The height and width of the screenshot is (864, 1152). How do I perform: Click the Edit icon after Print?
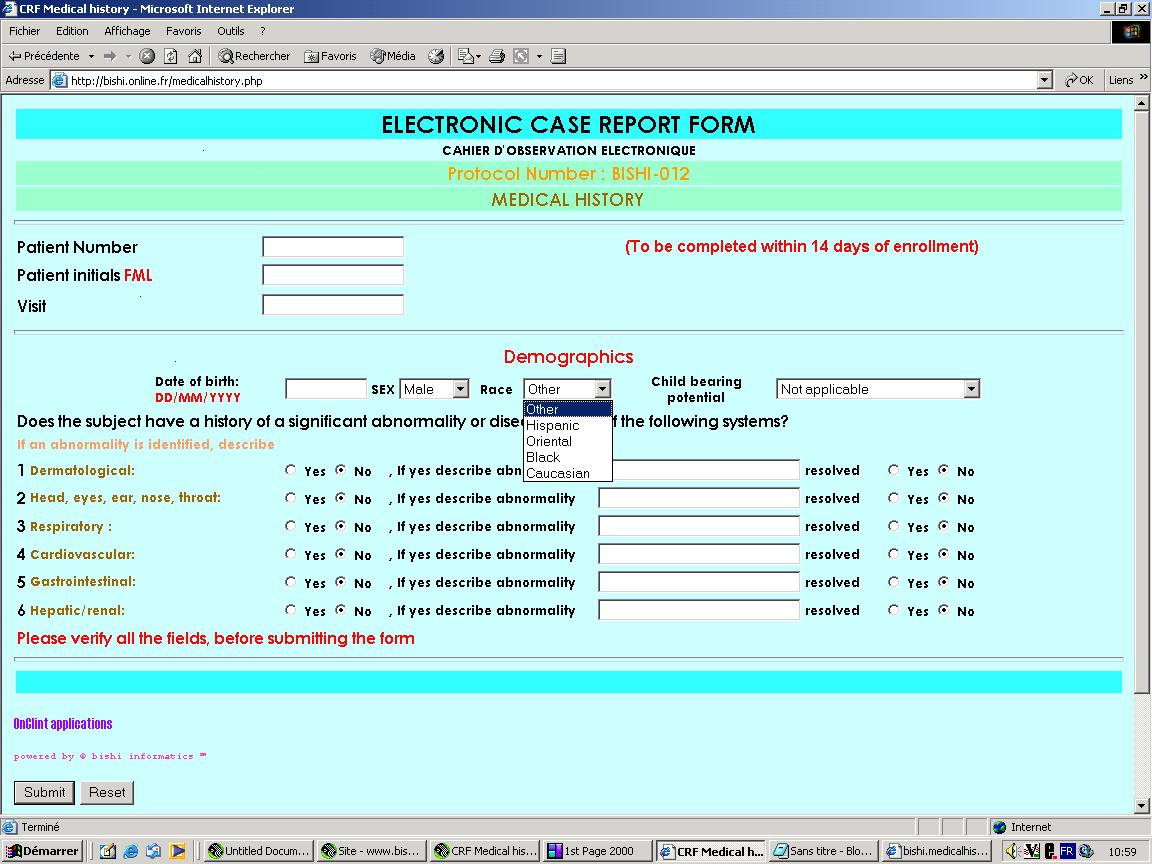point(521,56)
